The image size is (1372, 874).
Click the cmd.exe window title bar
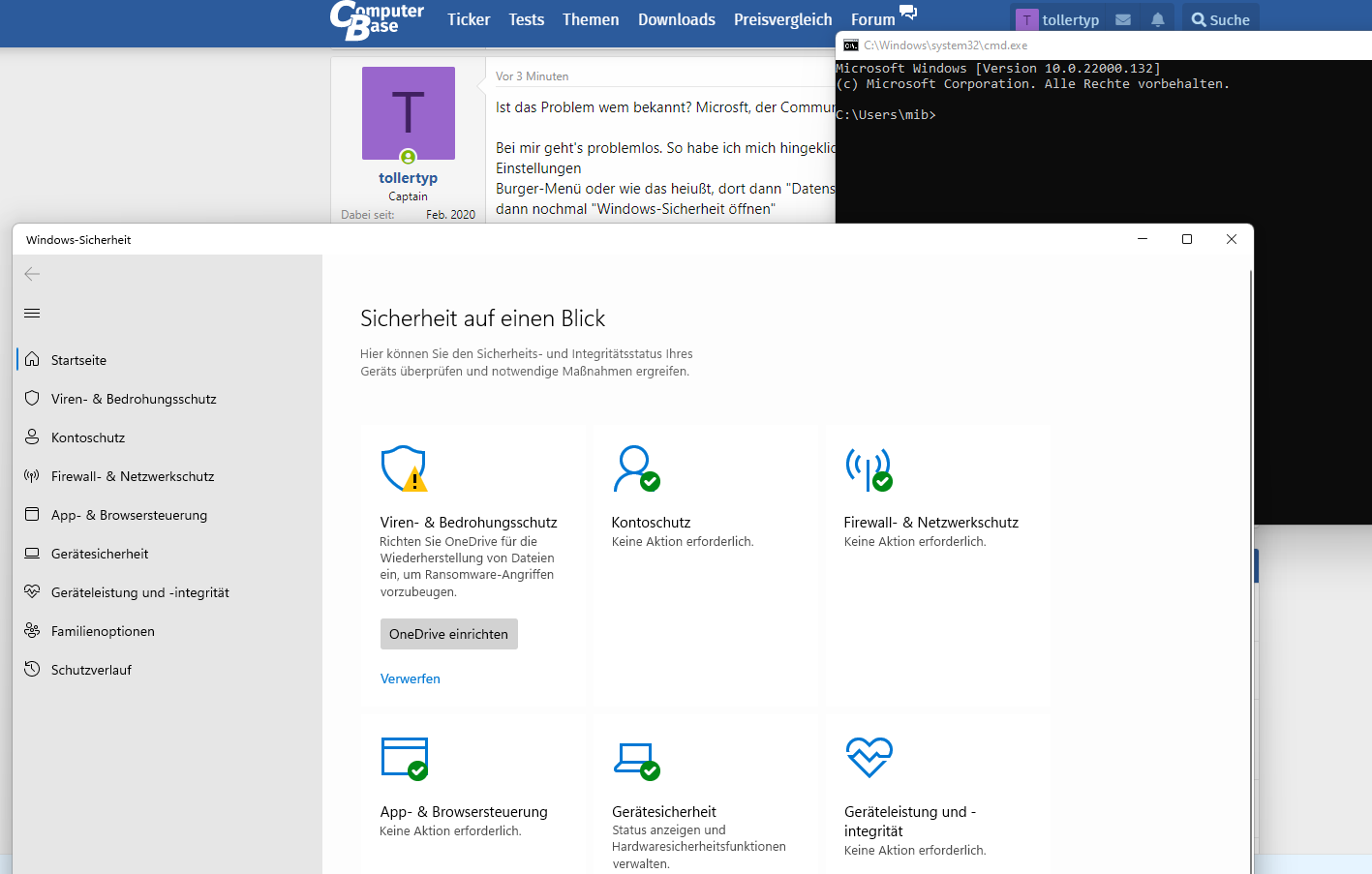[1104, 45]
